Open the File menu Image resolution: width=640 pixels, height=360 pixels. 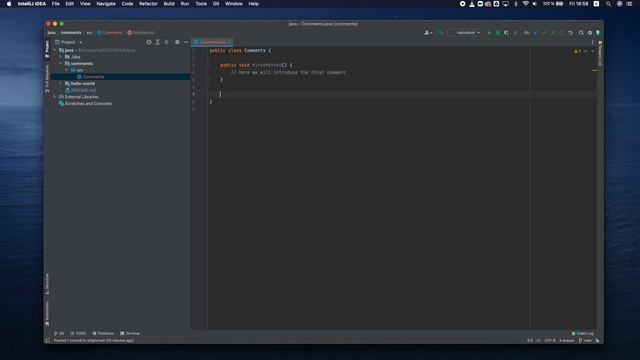coord(56,4)
